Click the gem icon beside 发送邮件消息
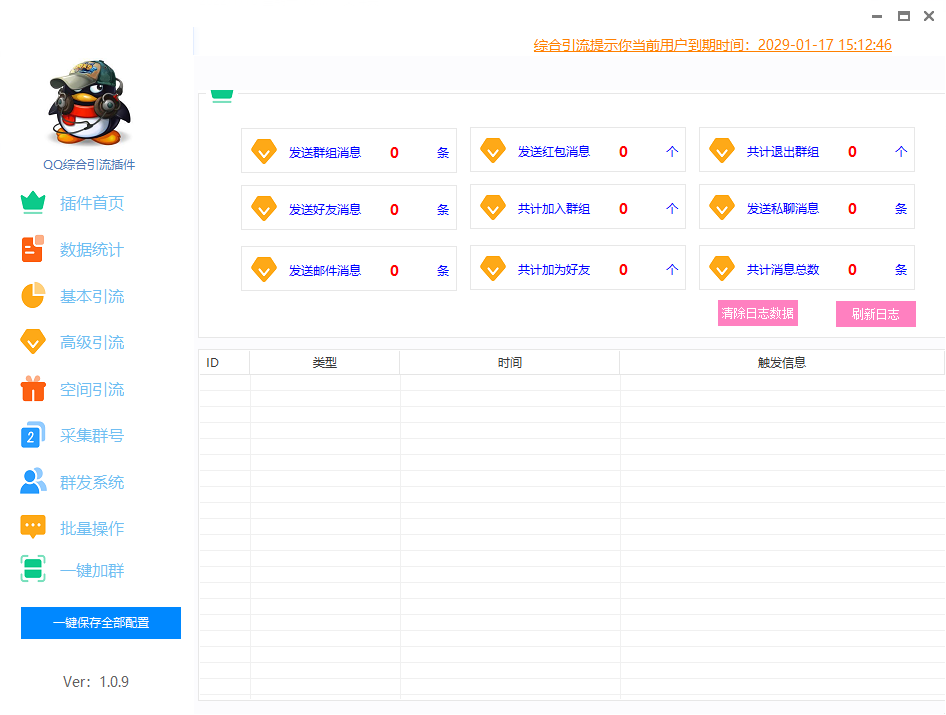 pos(264,270)
